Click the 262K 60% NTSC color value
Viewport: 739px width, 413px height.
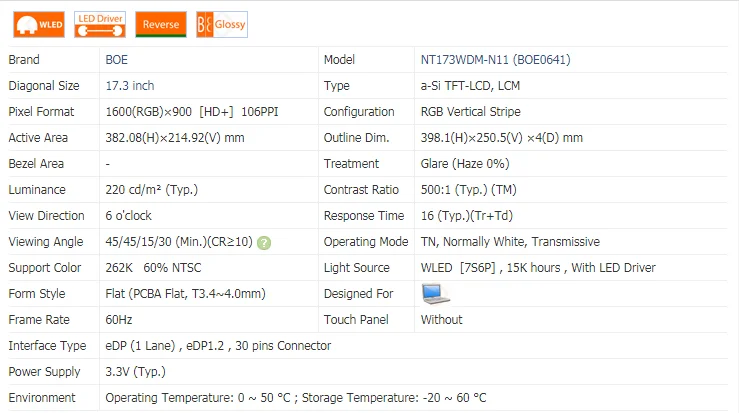pos(153,268)
